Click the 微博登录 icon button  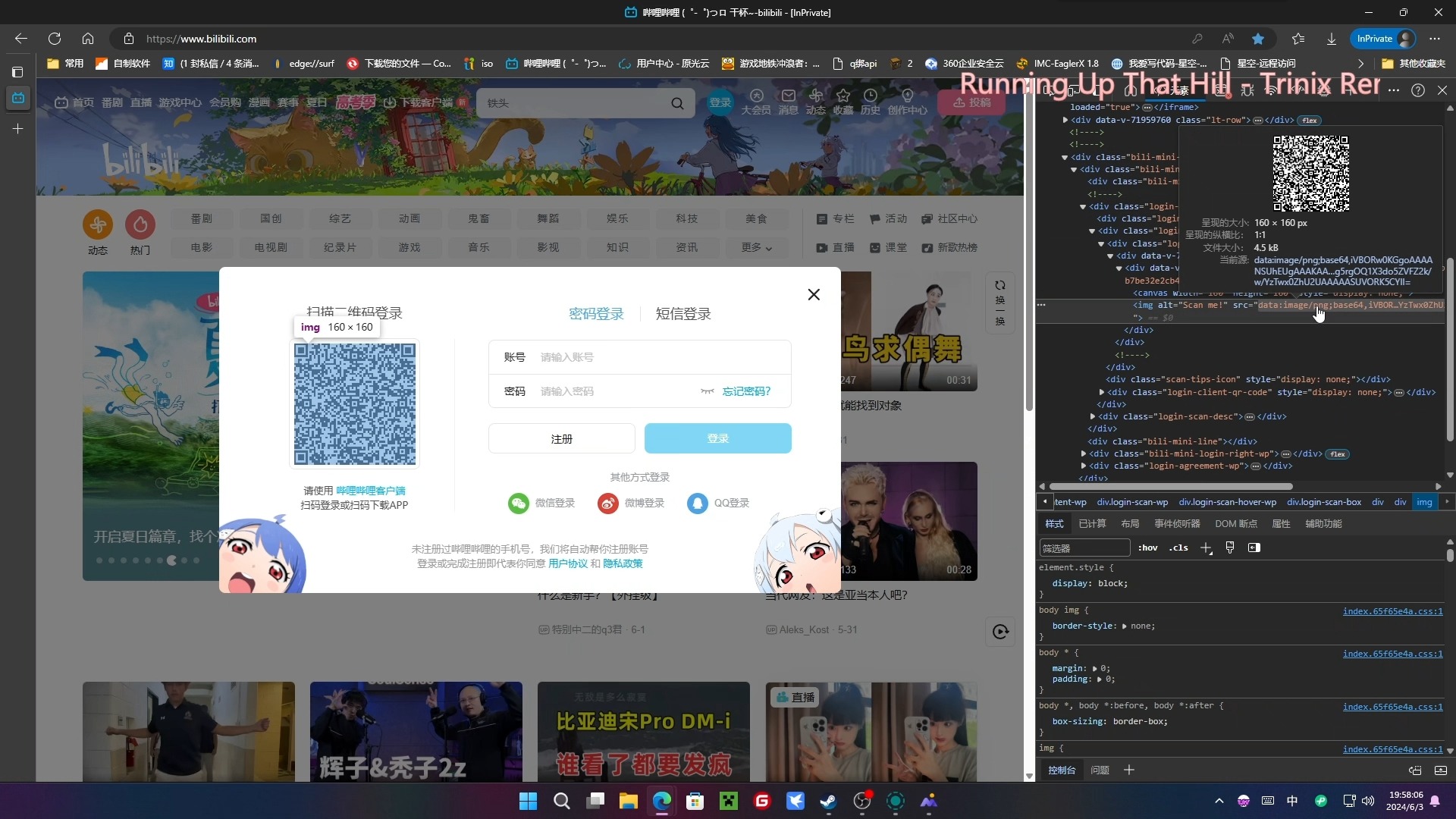point(610,503)
